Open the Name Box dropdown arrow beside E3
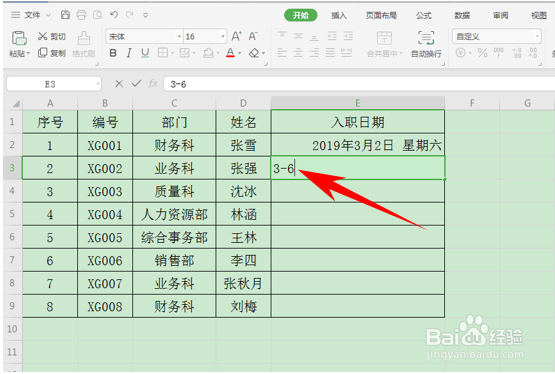This screenshot has height=374, width=555. click(98, 84)
